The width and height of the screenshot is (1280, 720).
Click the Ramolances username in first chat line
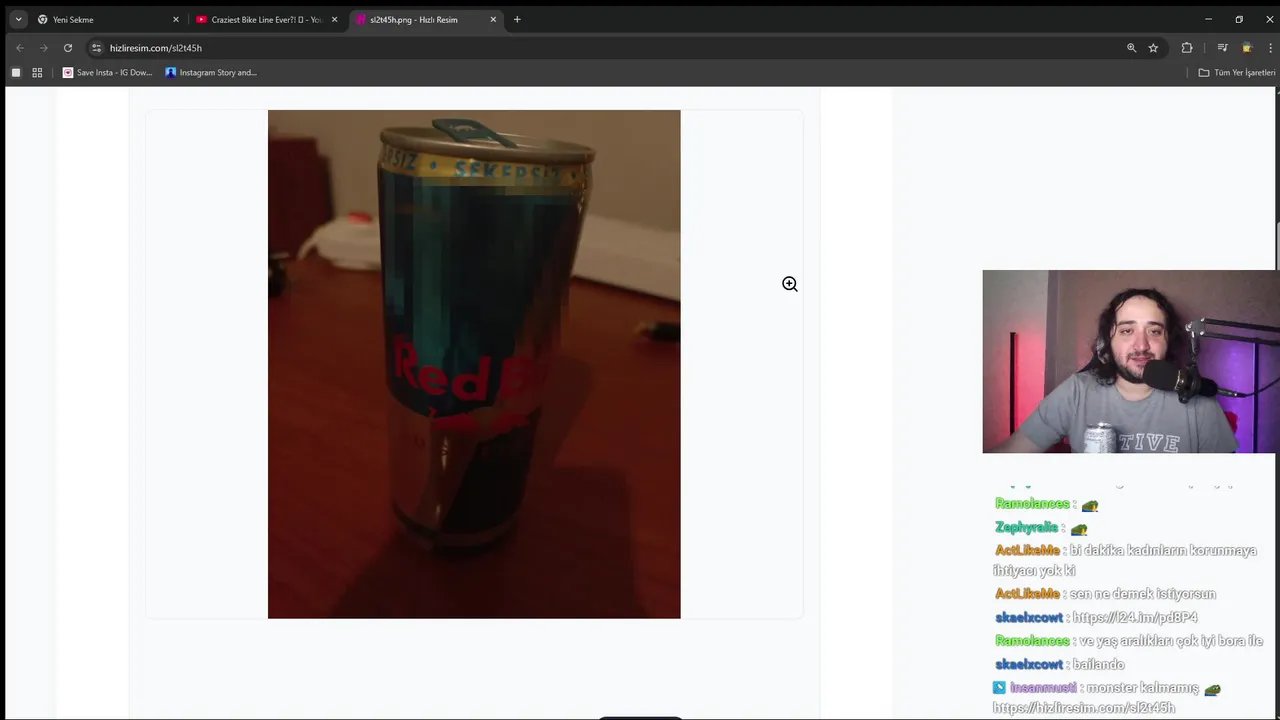click(x=1031, y=504)
